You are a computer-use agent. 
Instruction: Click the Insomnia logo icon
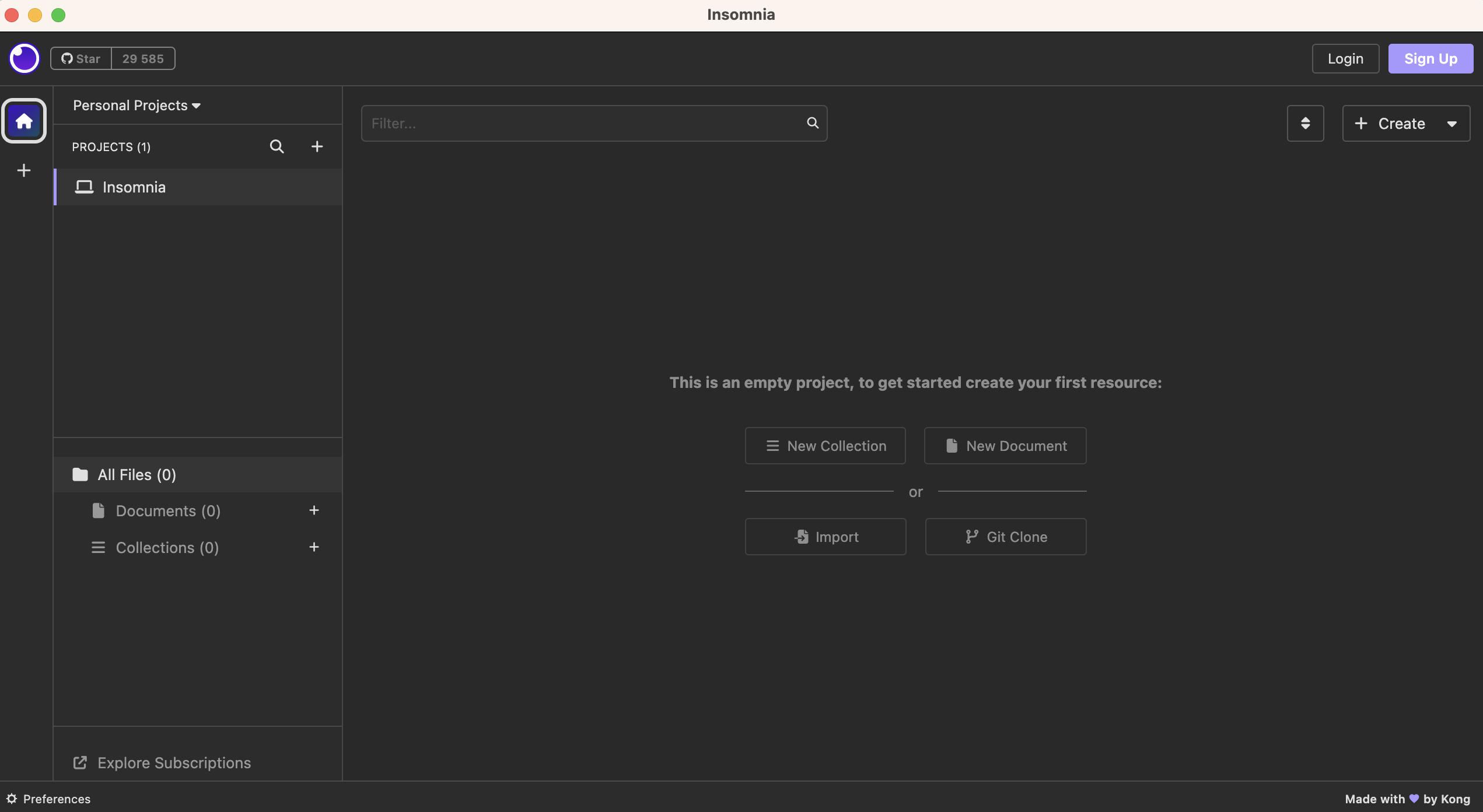point(24,58)
